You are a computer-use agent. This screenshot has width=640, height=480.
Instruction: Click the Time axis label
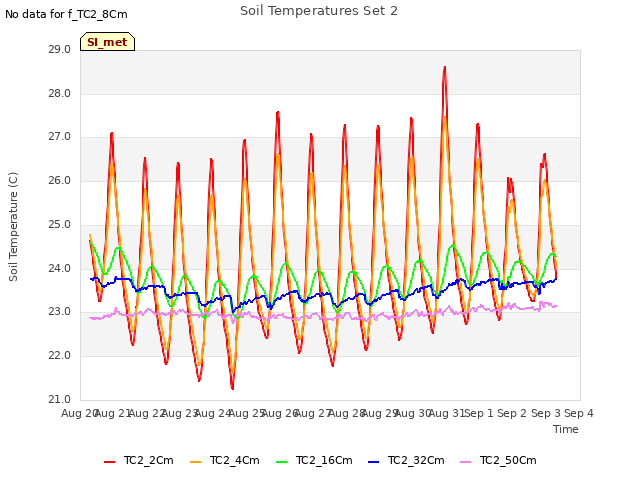pos(566,429)
